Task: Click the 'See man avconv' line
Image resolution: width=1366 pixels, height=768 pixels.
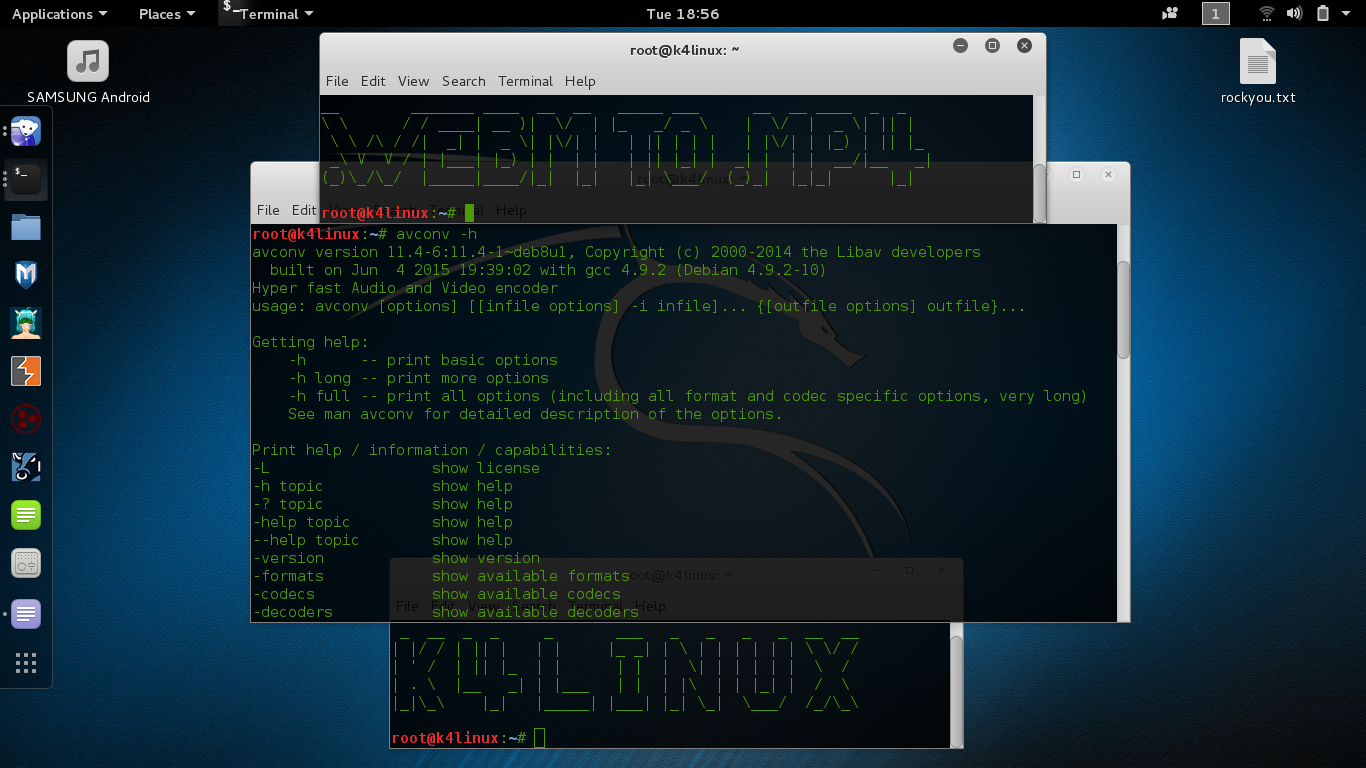Action: pyautogui.click(x=535, y=414)
